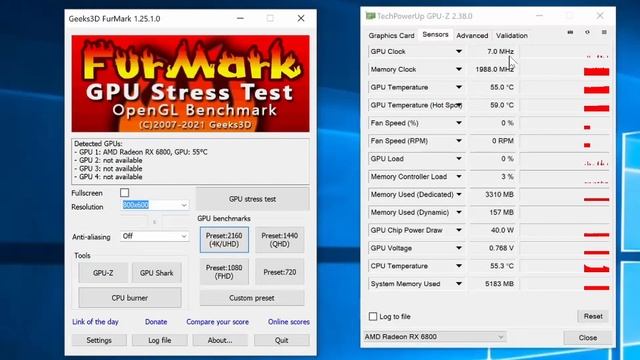This screenshot has width=640, height=360.
Task: Click the GPU 1: AMD Radeon RX 6800 line
Action: 141,152
